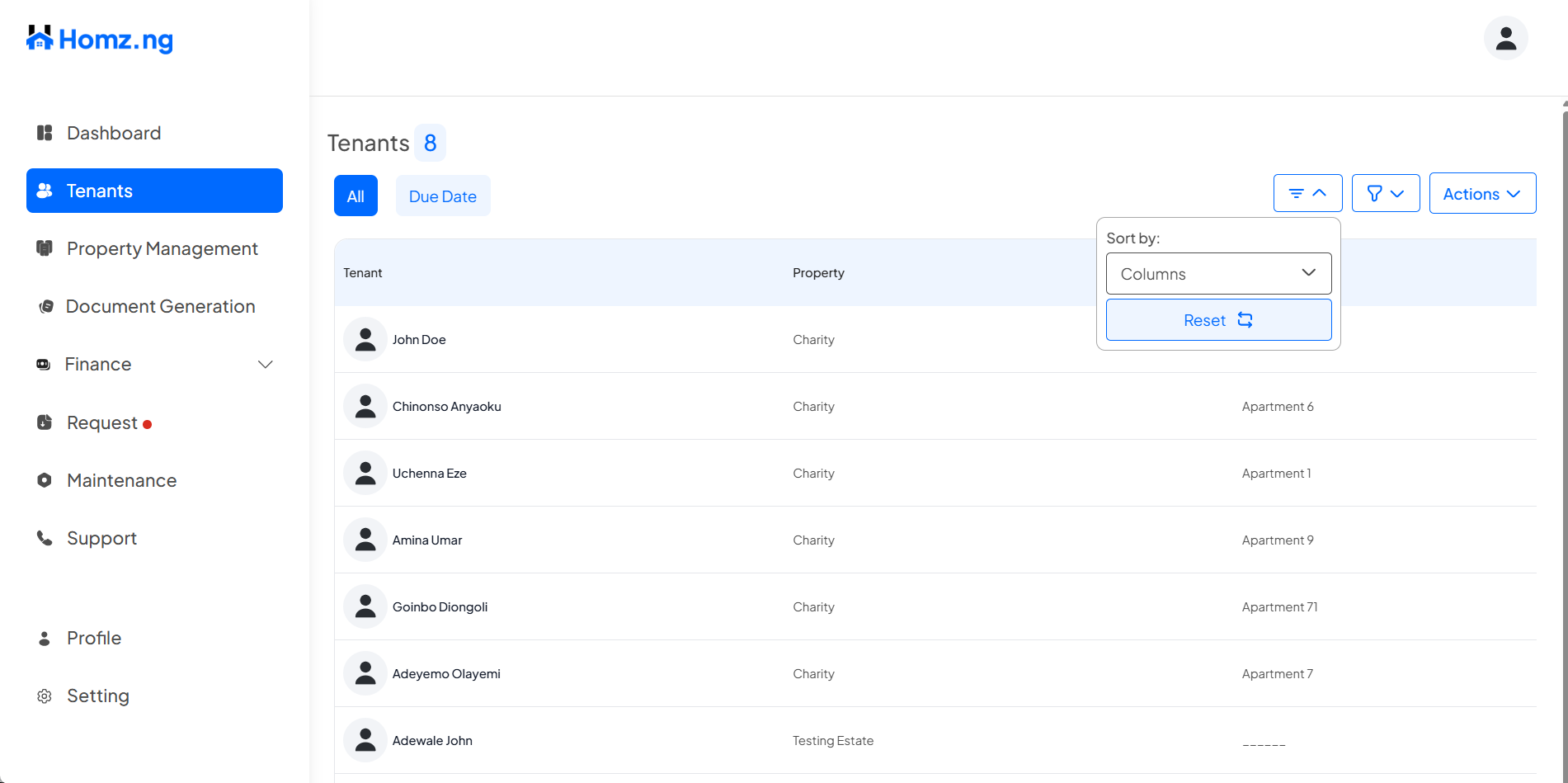Screen dimensions: 1568x783
Task: Click the Tenants people icon in sidebar
Action: point(45,191)
